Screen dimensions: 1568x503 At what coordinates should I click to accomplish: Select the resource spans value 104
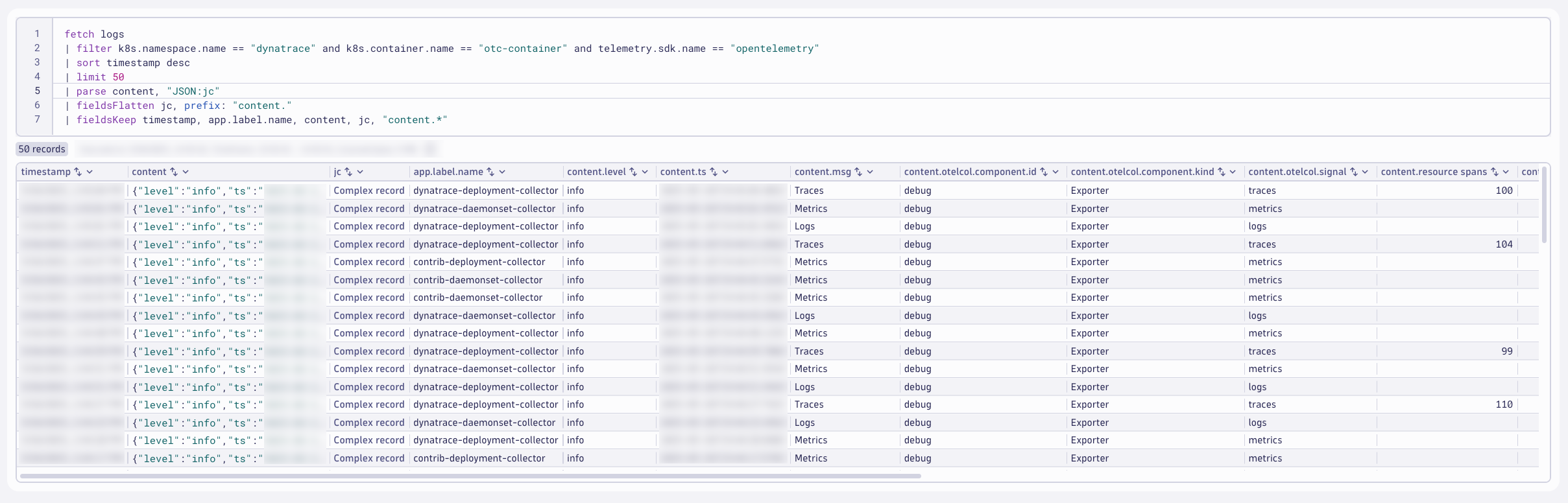coord(1504,244)
